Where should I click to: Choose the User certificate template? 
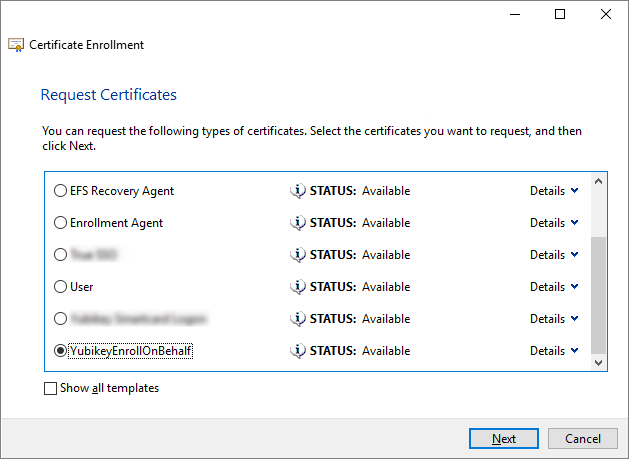pyautogui.click(x=61, y=287)
